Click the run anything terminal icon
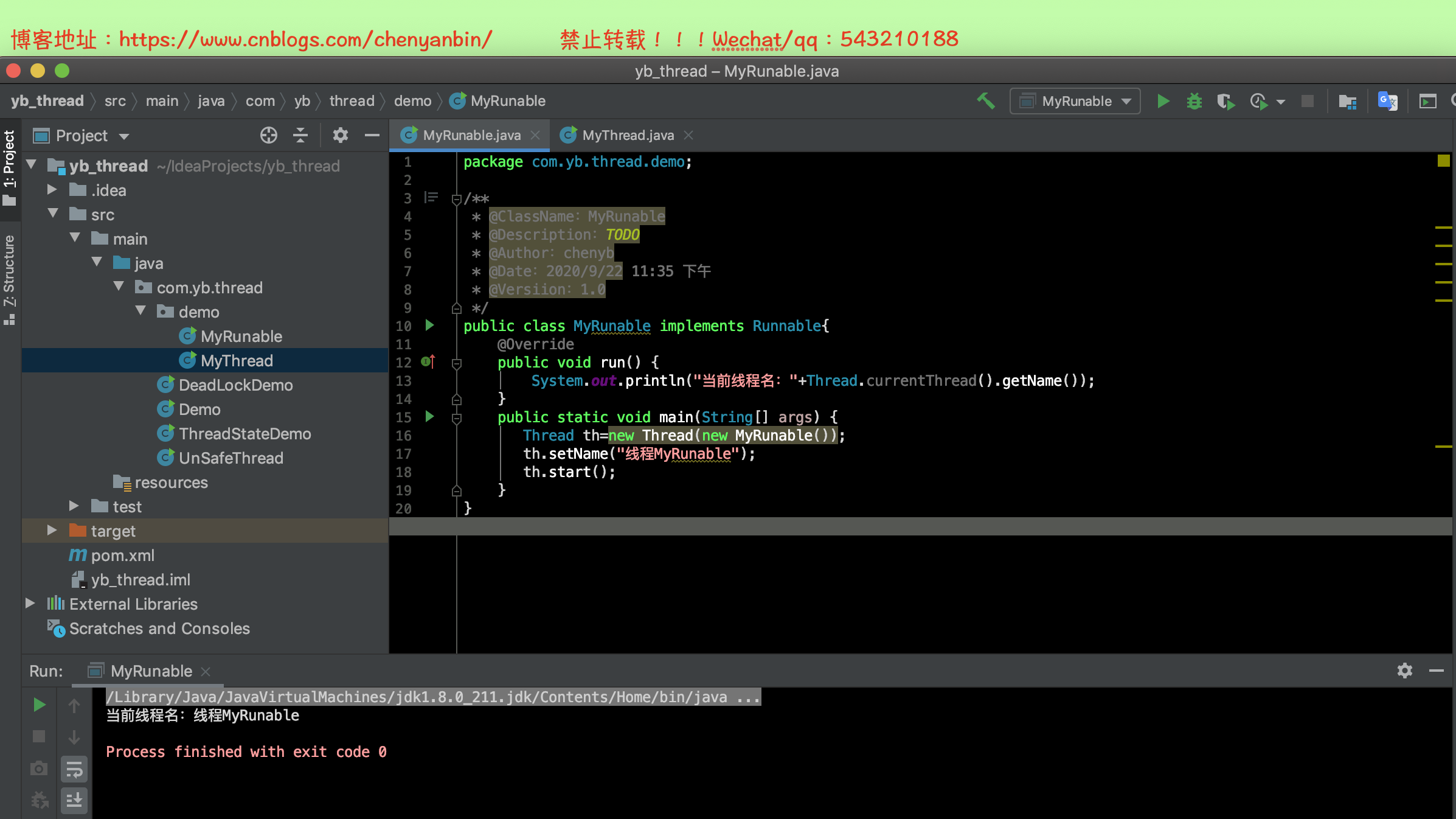Screen dimensions: 1456x819 coord(1427,101)
